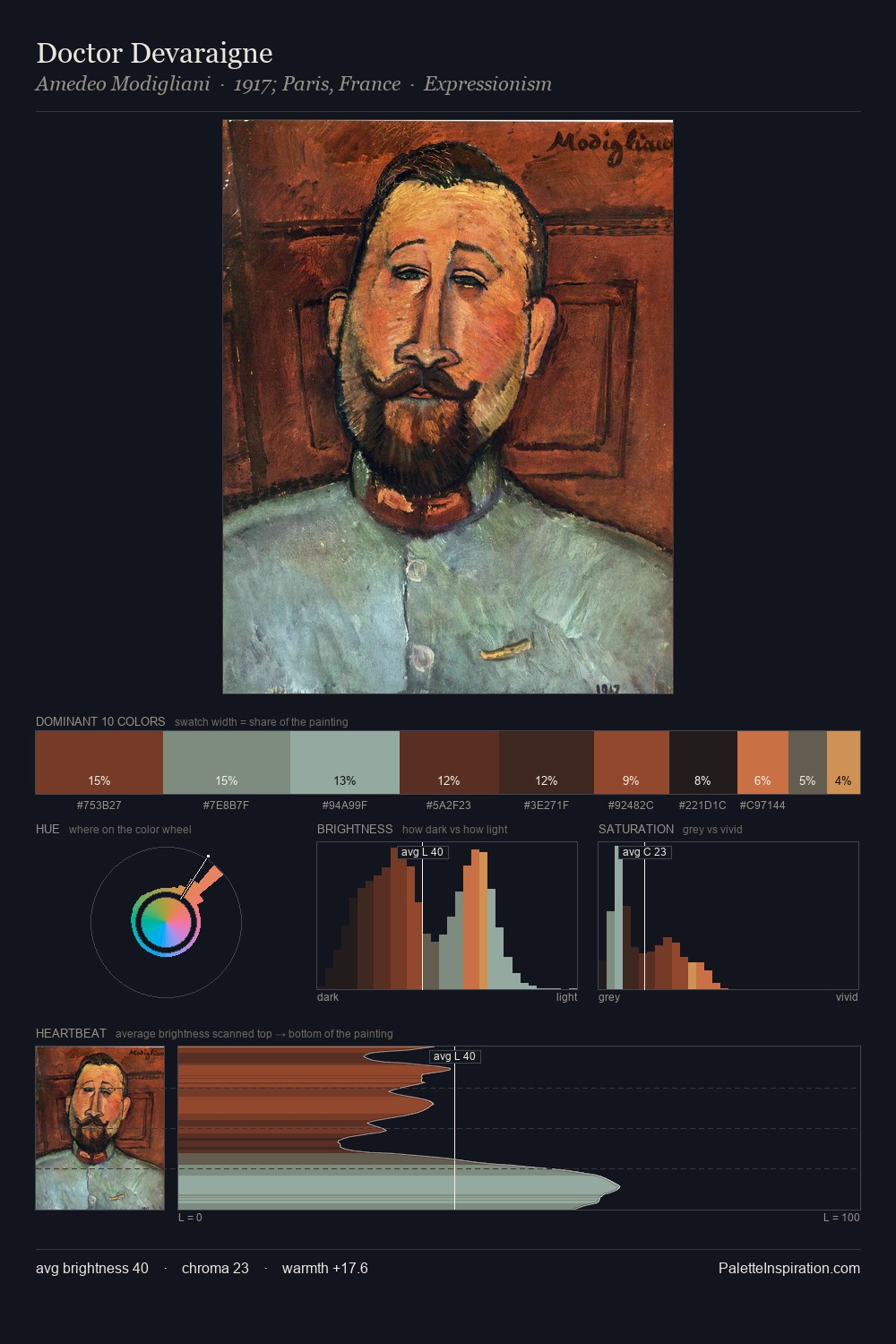Click the hex label '#3E271F'
This screenshot has width=896, height=1344.
point(547,806)
